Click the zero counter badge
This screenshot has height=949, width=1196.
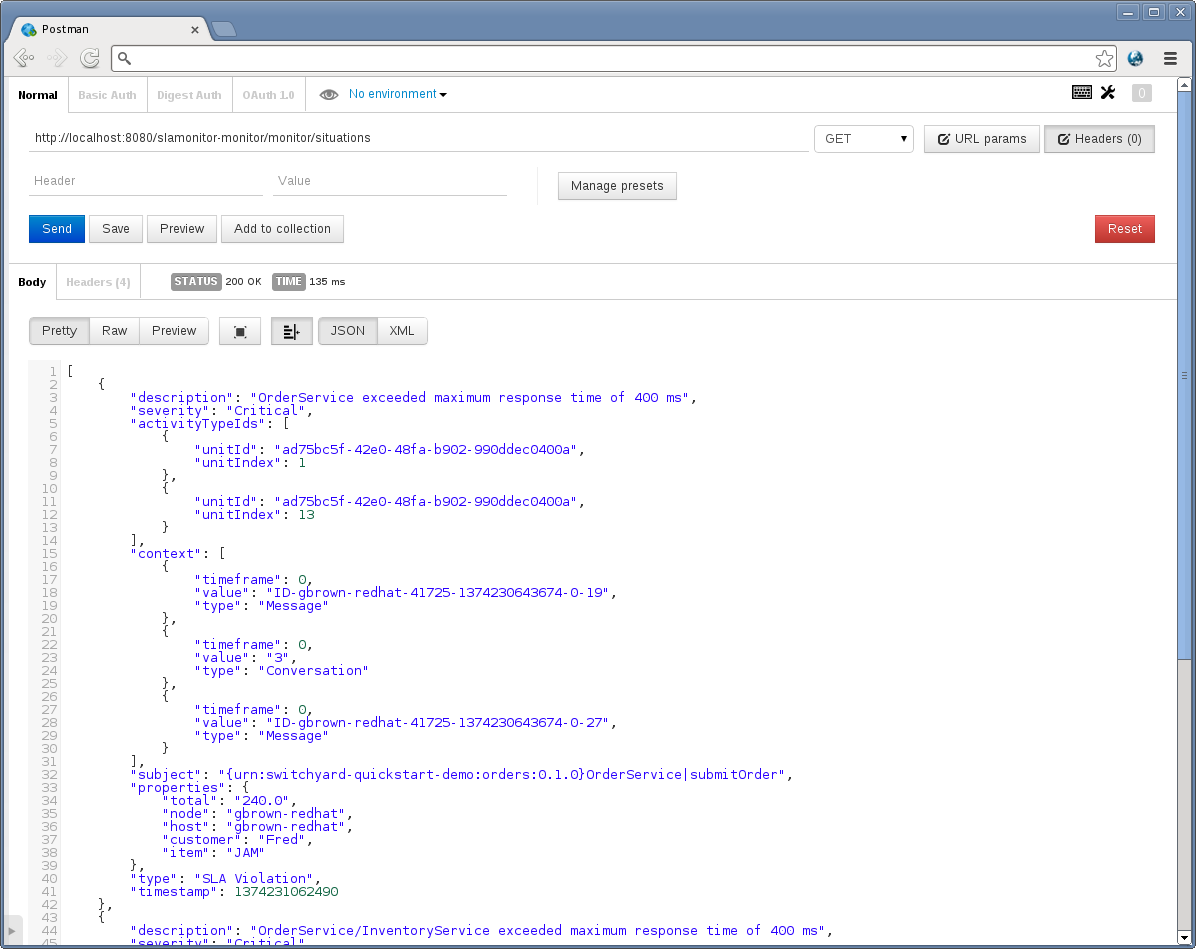point(1141,93)
